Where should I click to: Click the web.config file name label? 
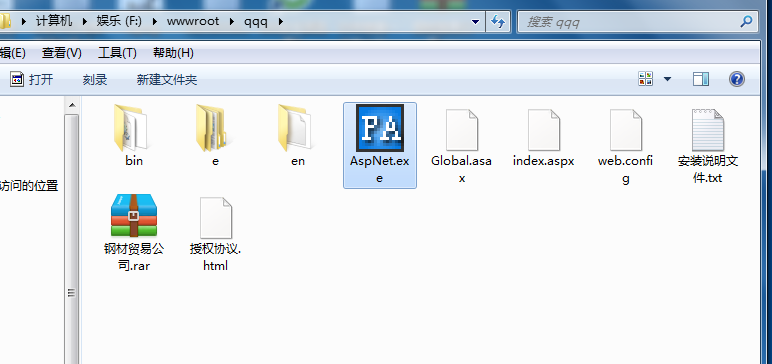click(626, 169)
